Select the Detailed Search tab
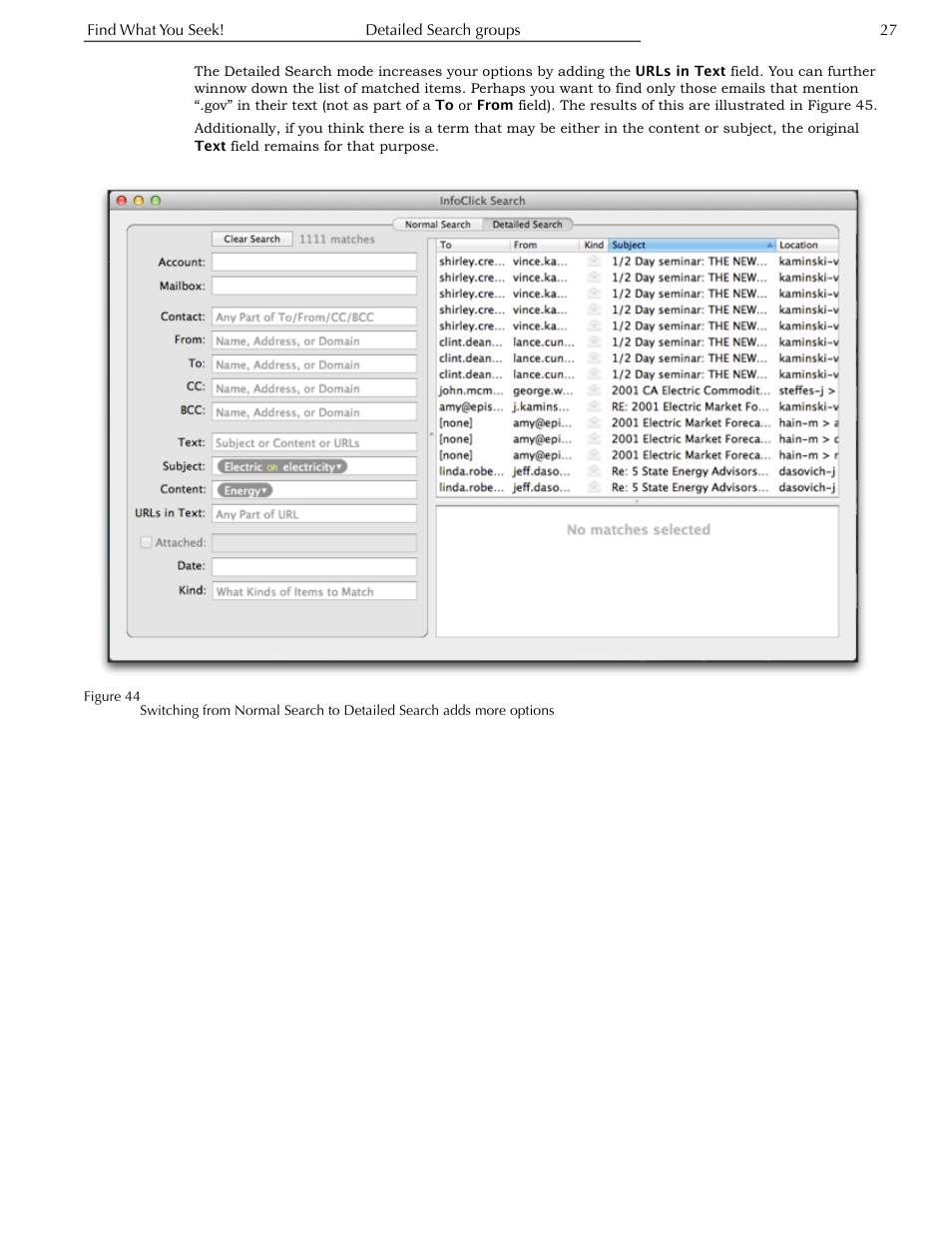952x1233 pixels. click(x=527, y=225)
